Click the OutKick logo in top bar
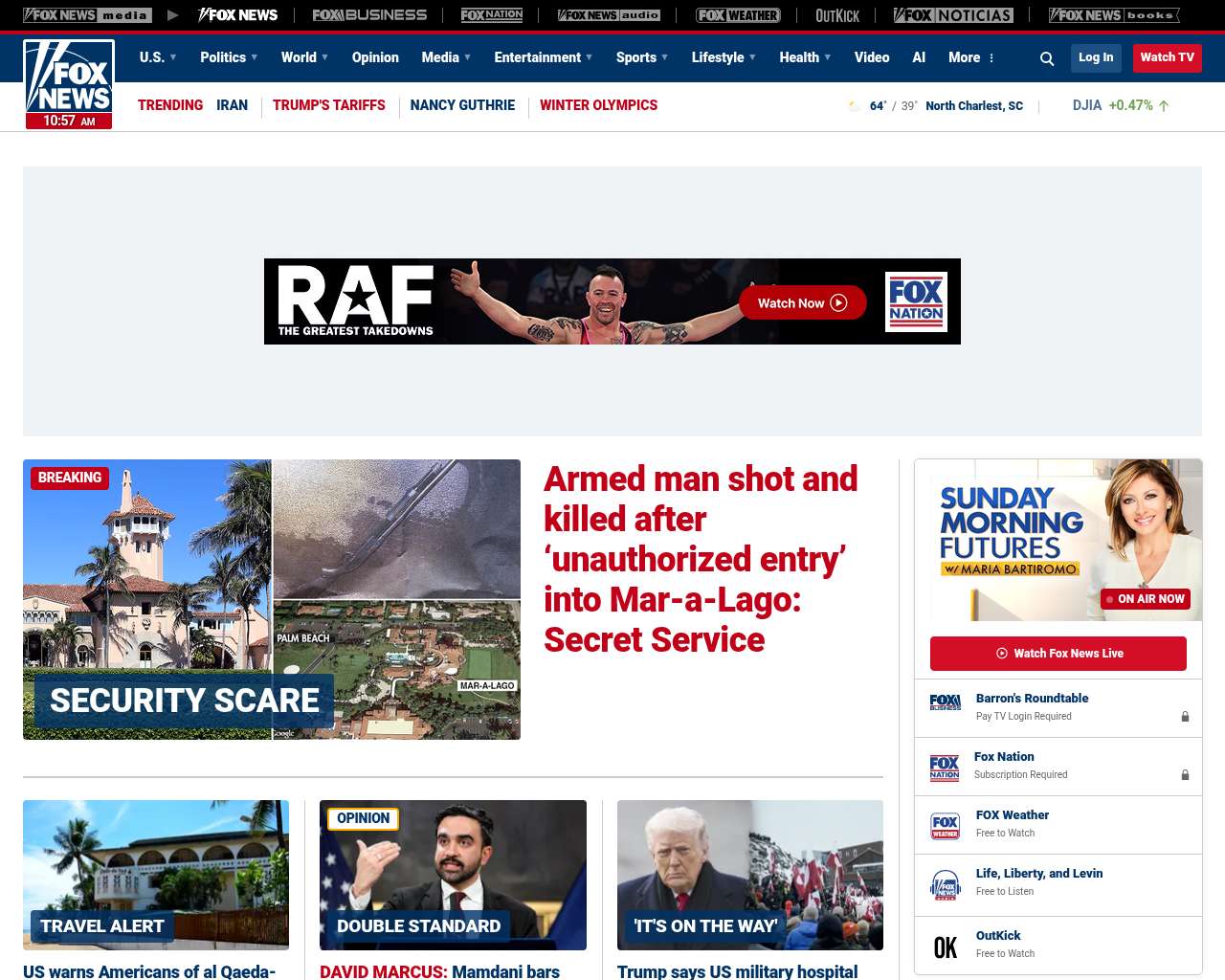The image size is (1225, 980). 837,15
